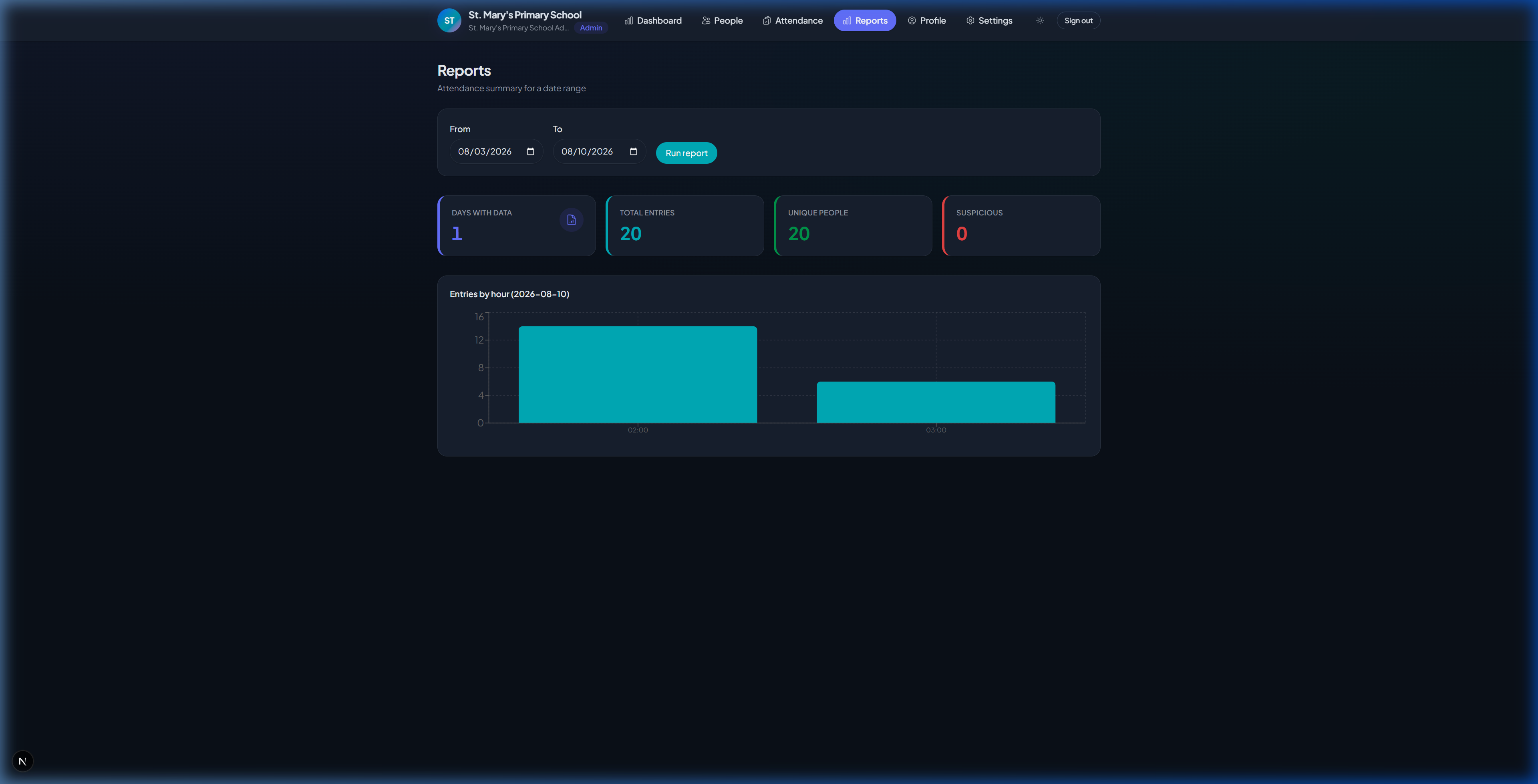Screen dimensions: 1538x784
Task: Click the report file icon in Days With Data card
Action: pos(571,220)
